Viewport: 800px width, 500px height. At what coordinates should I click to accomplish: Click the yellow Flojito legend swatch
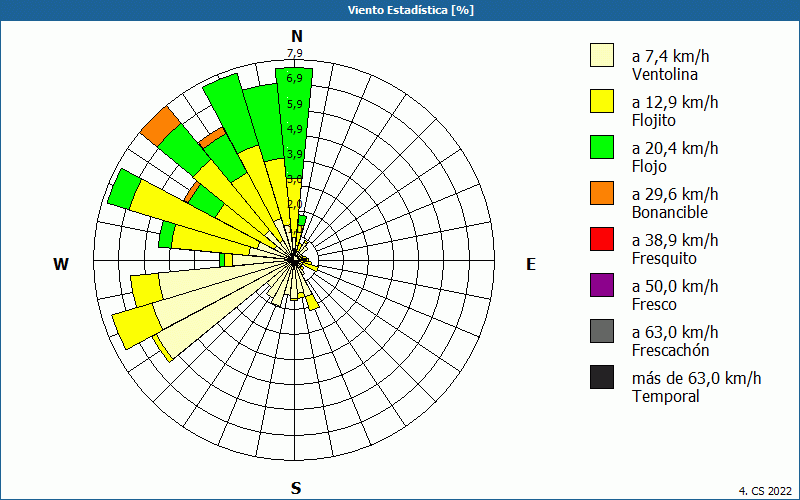[x=602, y=101]
